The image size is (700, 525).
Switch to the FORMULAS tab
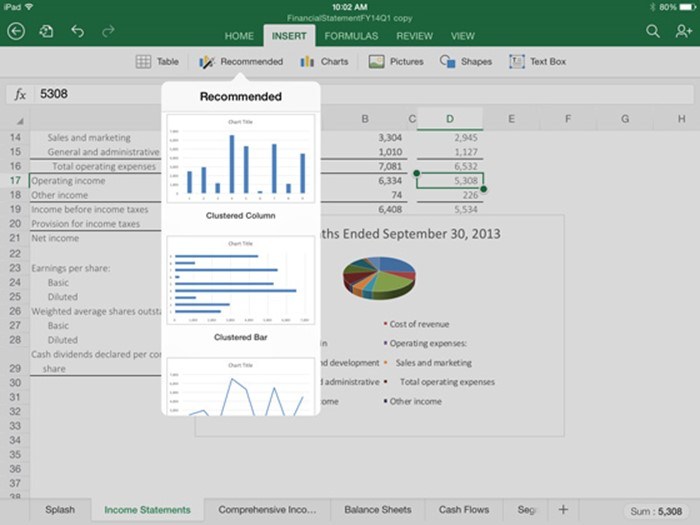pos(351,36)
